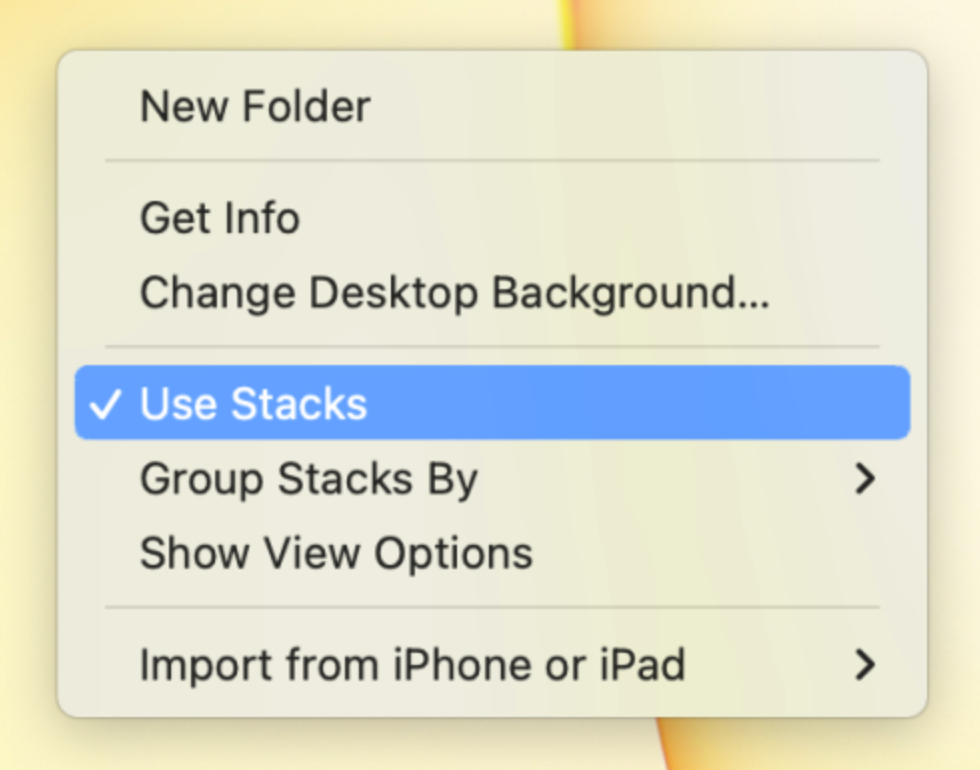
Task: Select New Folder at the top of the menu
Action: click(x=255, y=106)
